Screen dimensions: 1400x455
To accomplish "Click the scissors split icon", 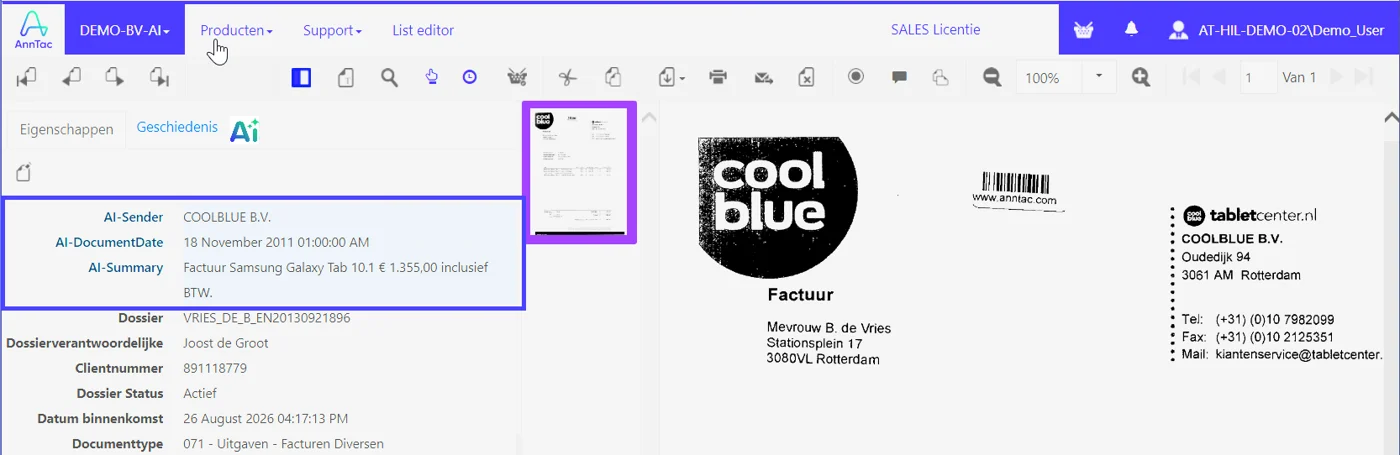I will click(x=568, y=77).
